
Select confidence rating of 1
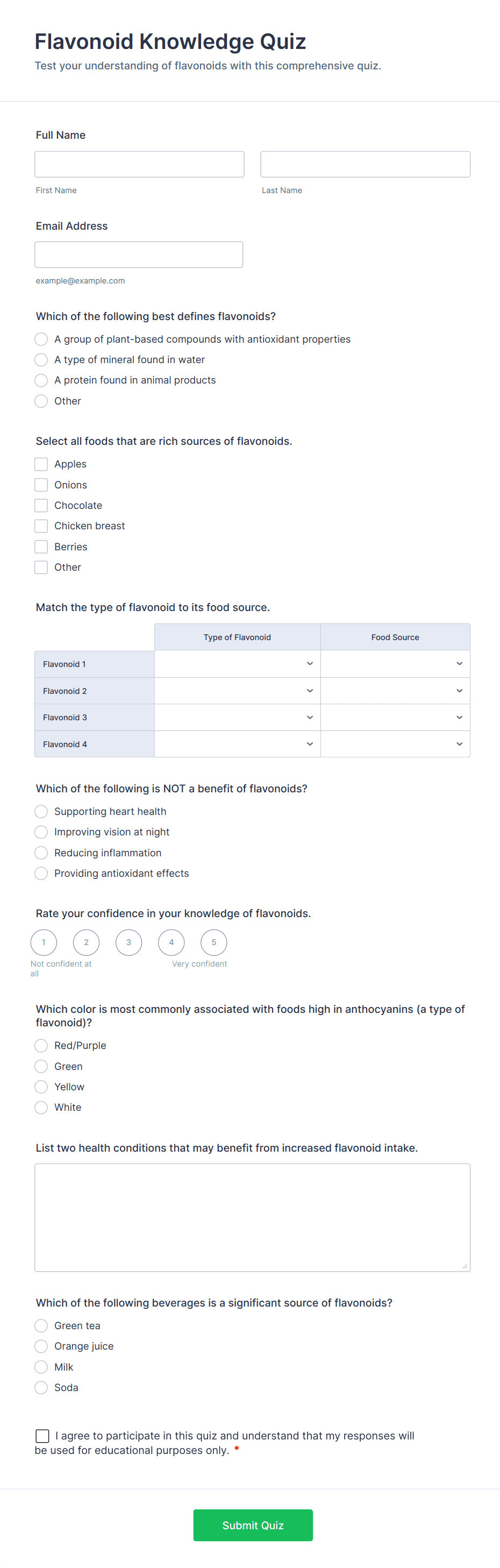(43, 942)
